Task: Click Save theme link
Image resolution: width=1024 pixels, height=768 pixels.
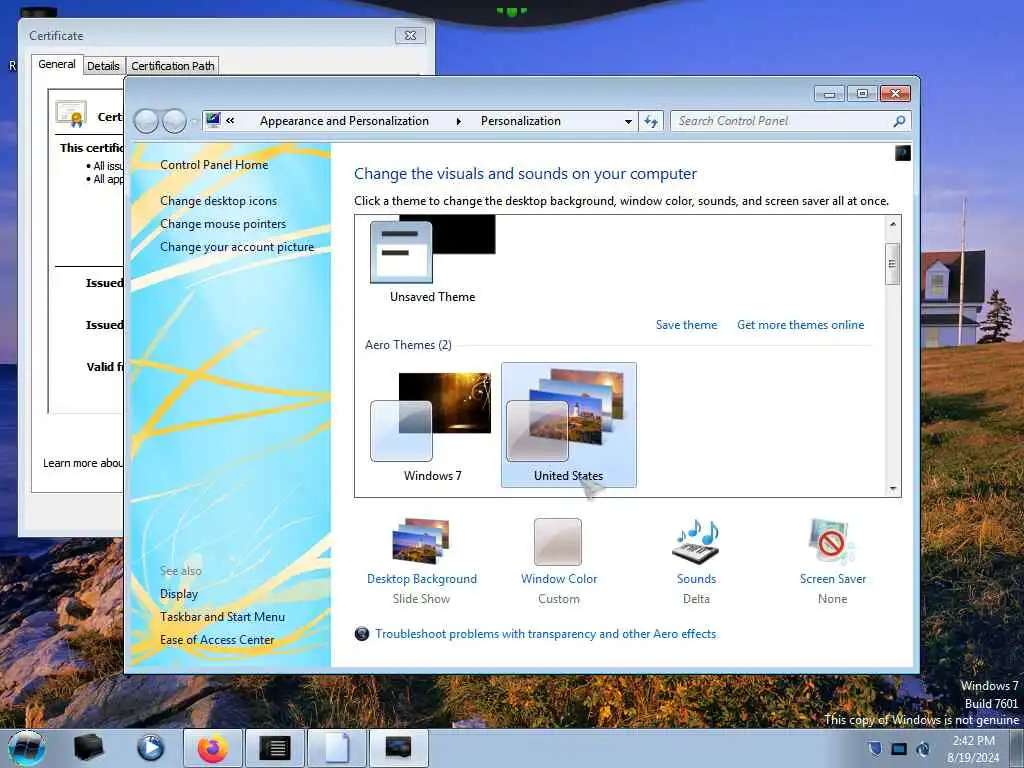Action: [686, 325]
